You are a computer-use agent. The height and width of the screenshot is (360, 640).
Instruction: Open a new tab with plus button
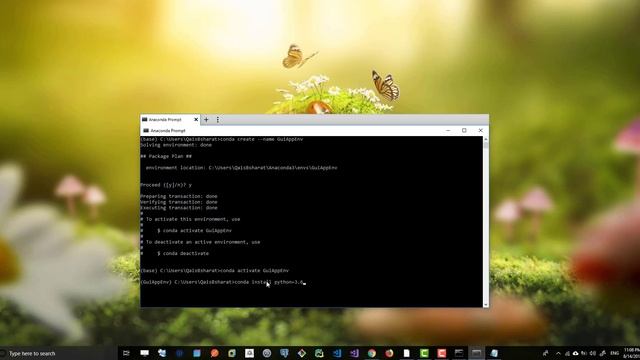207,120
